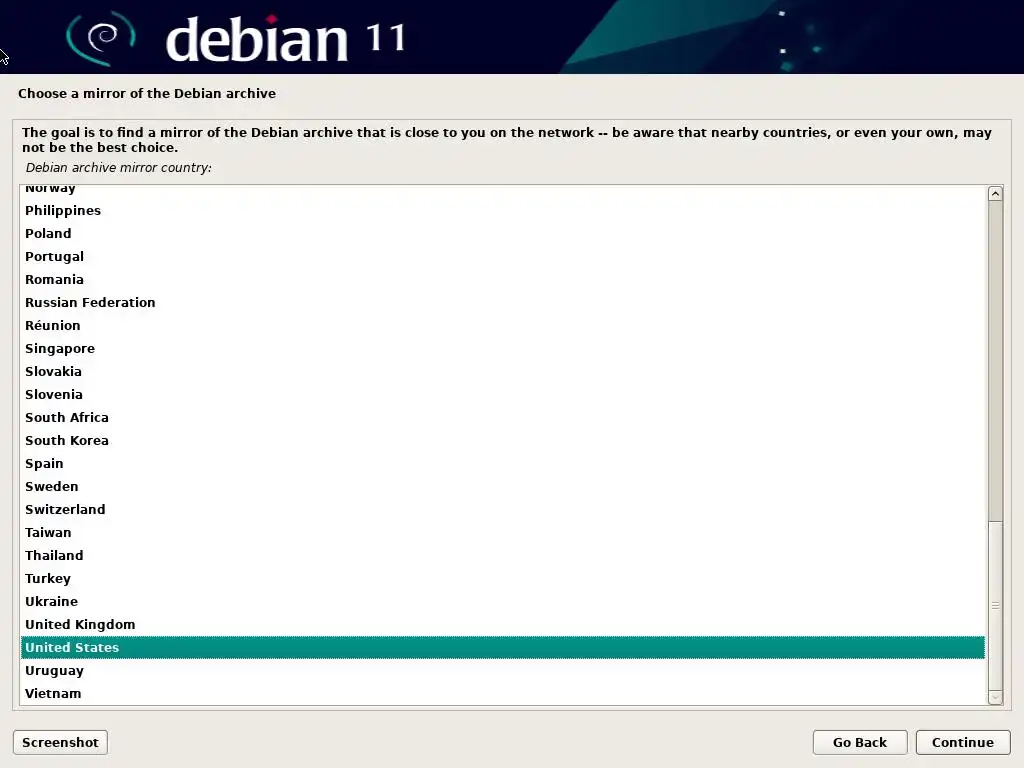Choose South Korea as mirror country
The image size is (1024, 768).
pos(502,440)
